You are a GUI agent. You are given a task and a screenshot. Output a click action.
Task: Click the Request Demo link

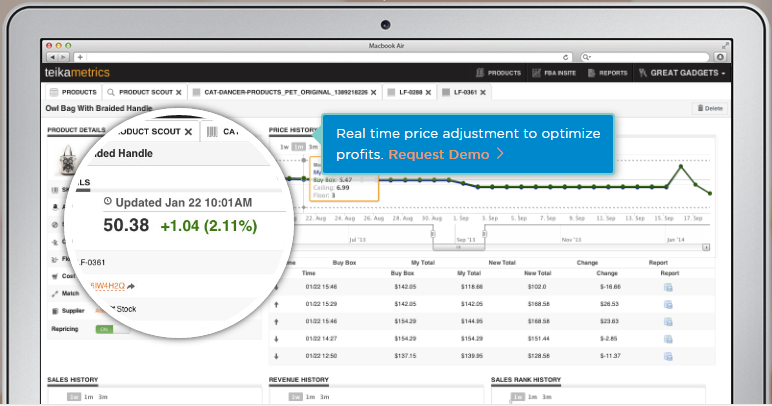coord(439,155)
